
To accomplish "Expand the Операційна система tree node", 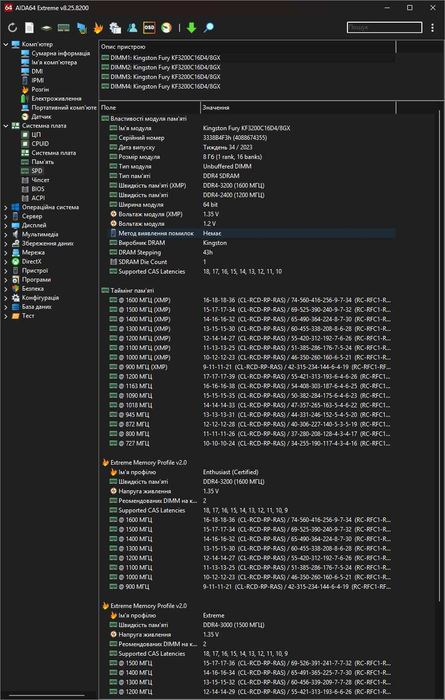I will tap(6, 207).
